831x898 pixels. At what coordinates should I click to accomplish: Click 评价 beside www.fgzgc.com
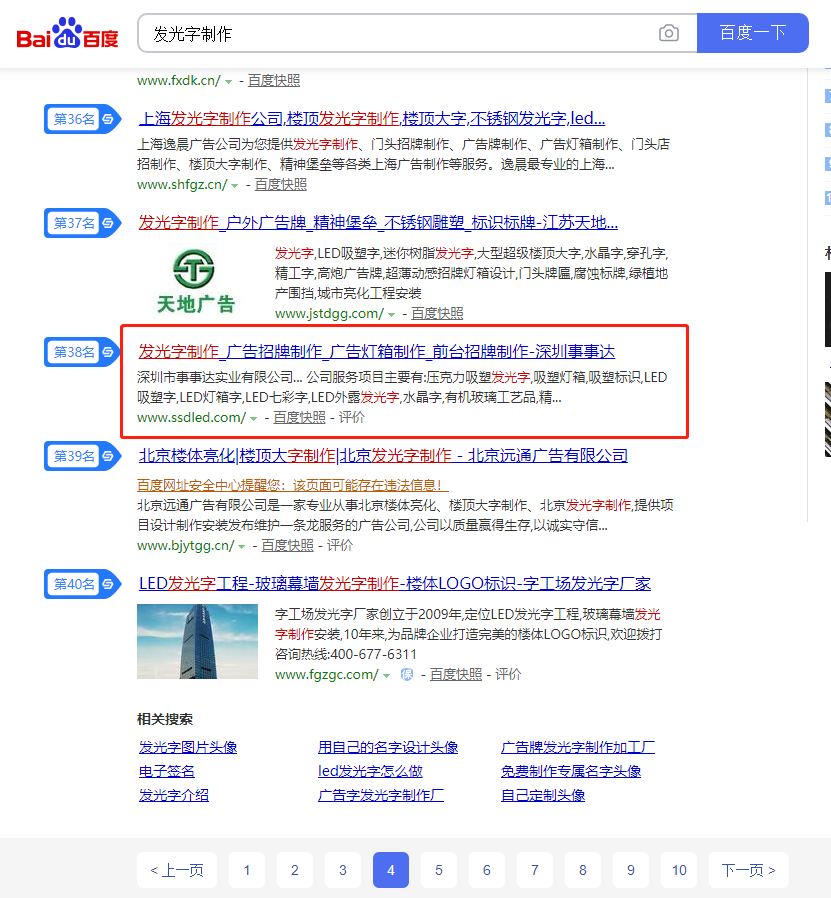[508, 674]
